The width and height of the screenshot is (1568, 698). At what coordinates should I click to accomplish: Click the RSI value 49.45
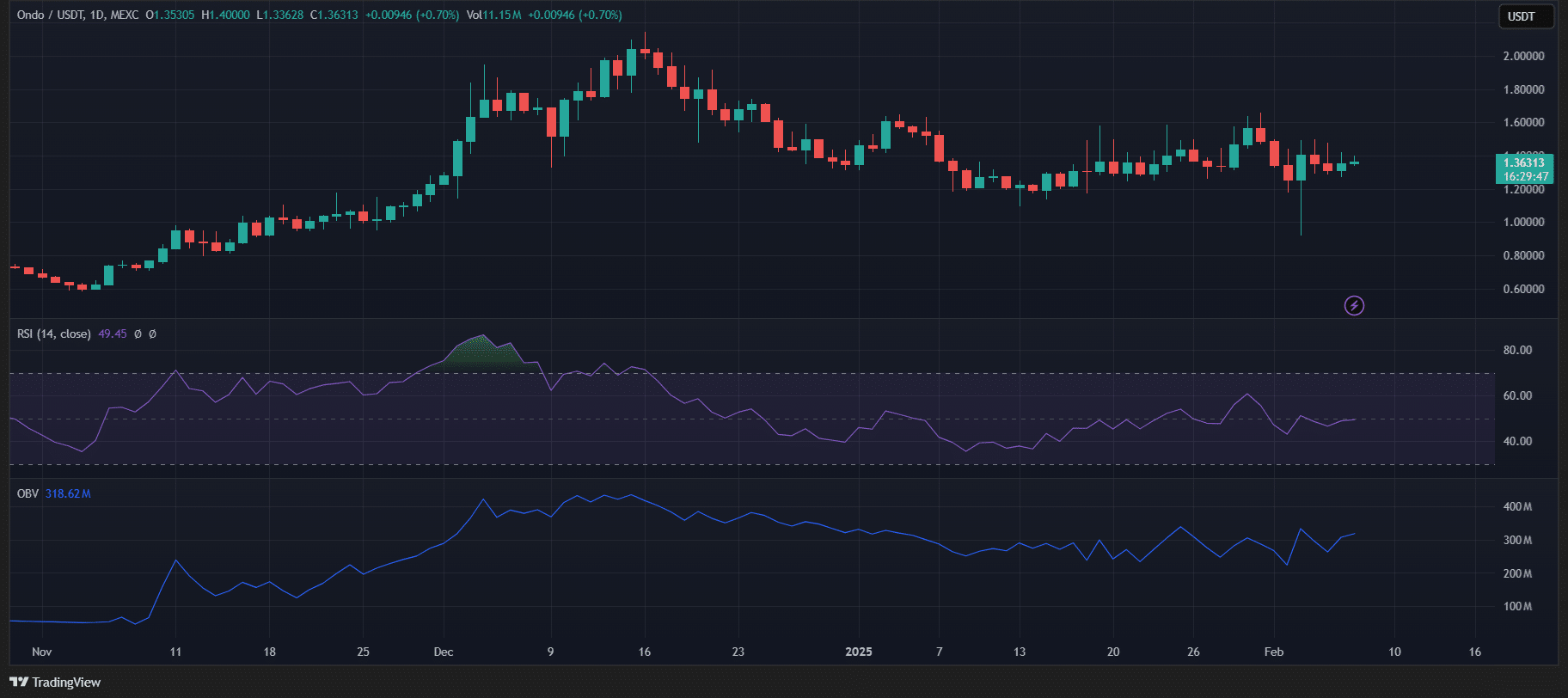[113, 334]
